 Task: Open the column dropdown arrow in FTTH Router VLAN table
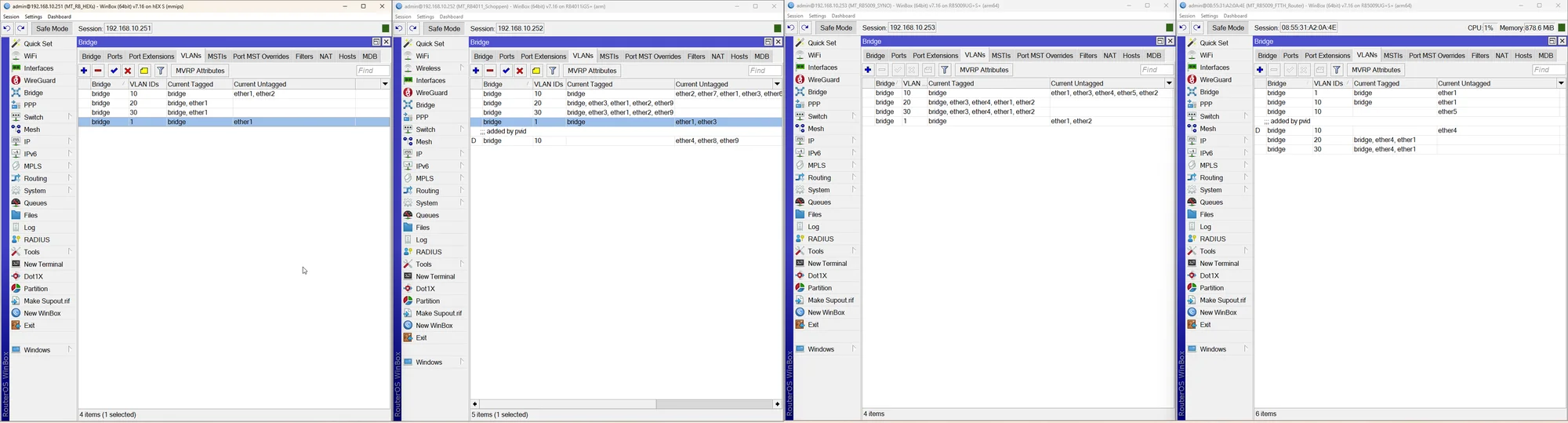1561,83
